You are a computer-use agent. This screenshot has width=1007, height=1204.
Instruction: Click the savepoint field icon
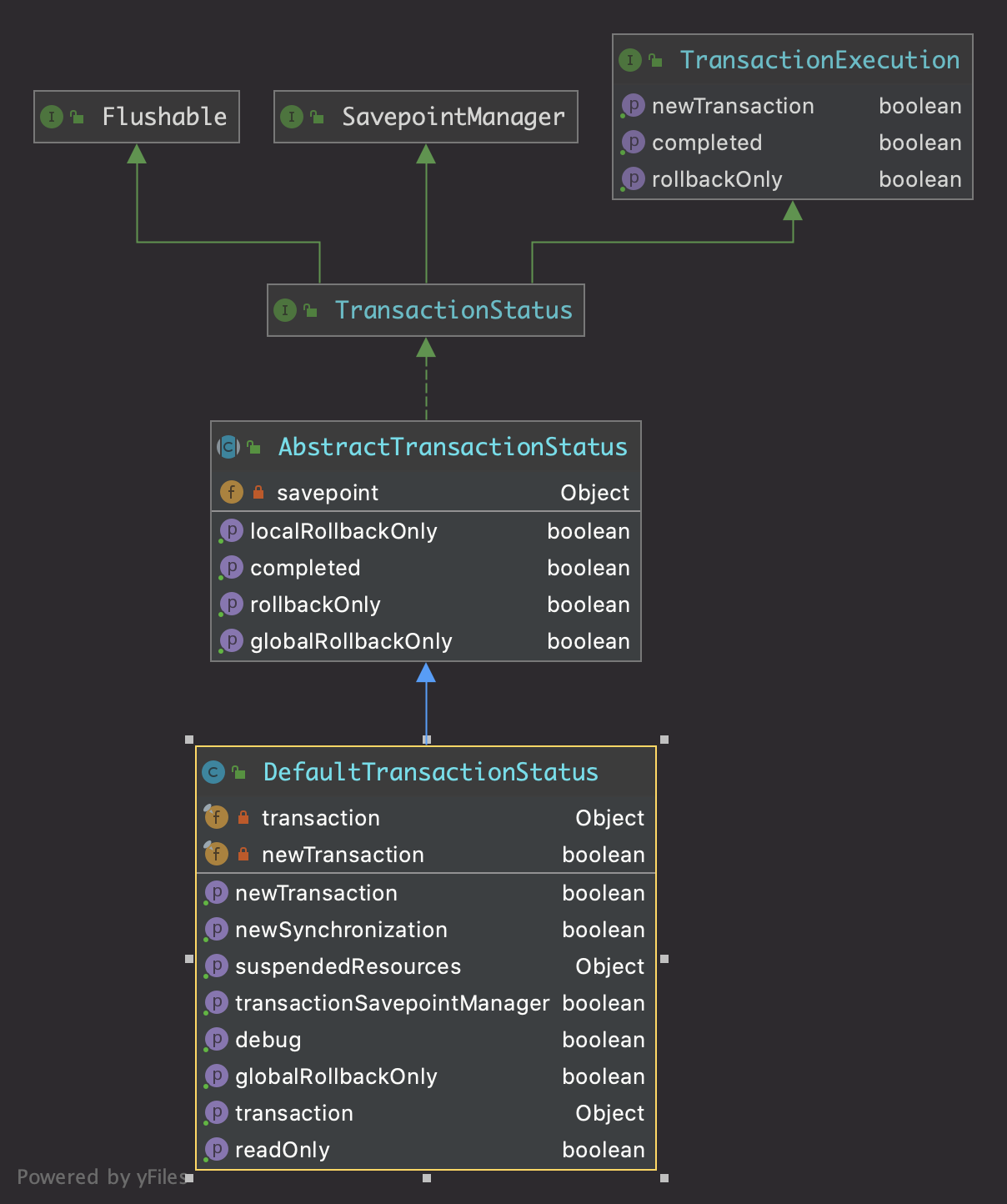pos(232,492)
